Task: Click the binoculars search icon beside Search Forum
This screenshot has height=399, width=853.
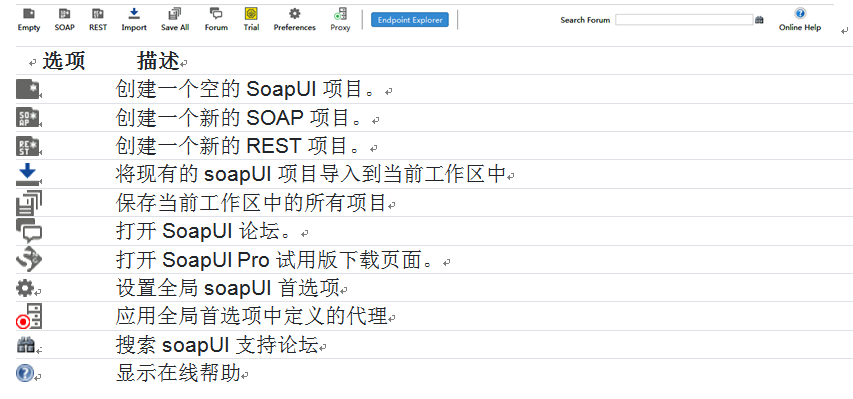Action: pyautogui.click(x=759, y=20)
